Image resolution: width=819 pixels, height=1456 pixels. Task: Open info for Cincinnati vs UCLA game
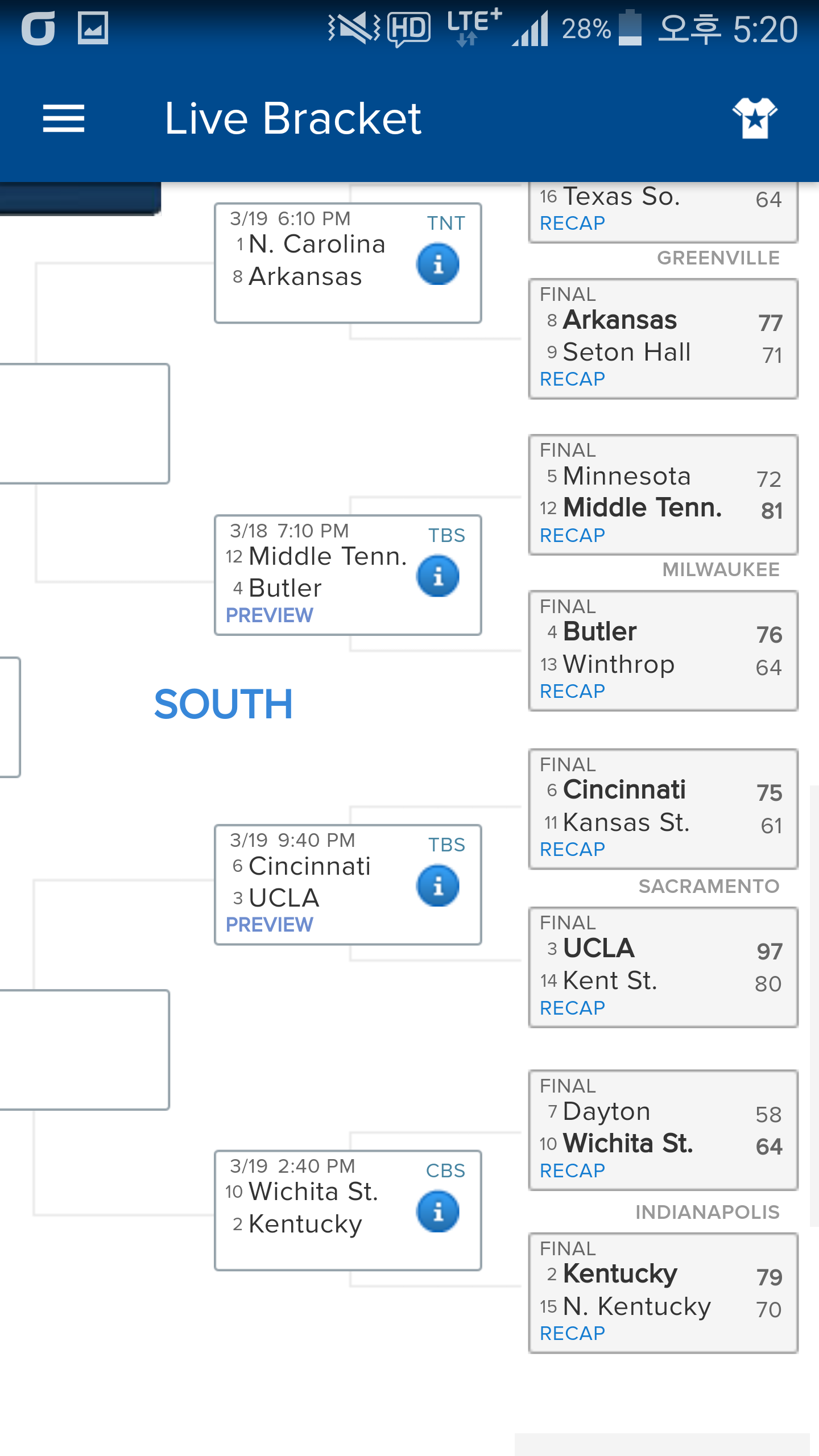coord(438,886)
